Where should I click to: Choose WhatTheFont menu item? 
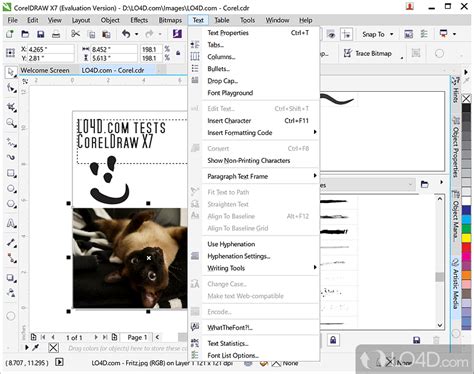pos(260,327)
